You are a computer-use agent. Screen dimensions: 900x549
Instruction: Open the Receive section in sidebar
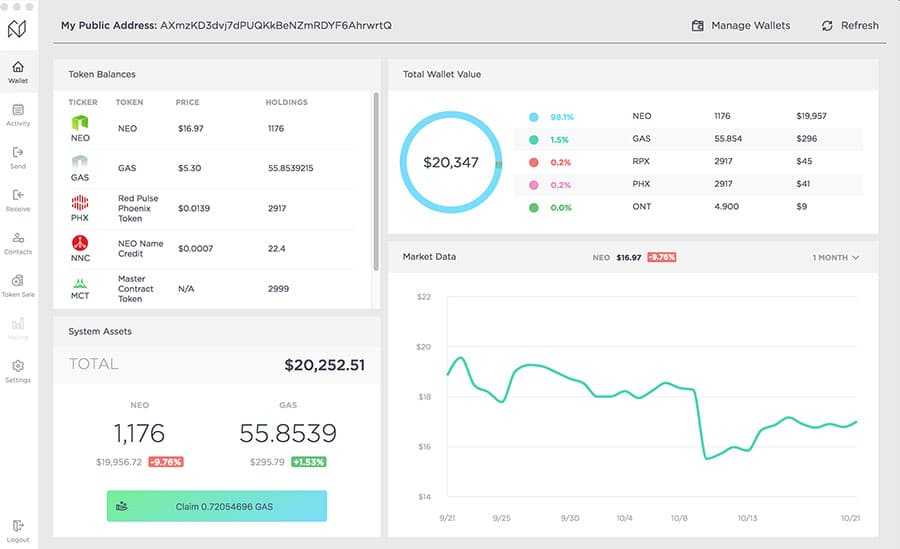click(x=18, y=200)
